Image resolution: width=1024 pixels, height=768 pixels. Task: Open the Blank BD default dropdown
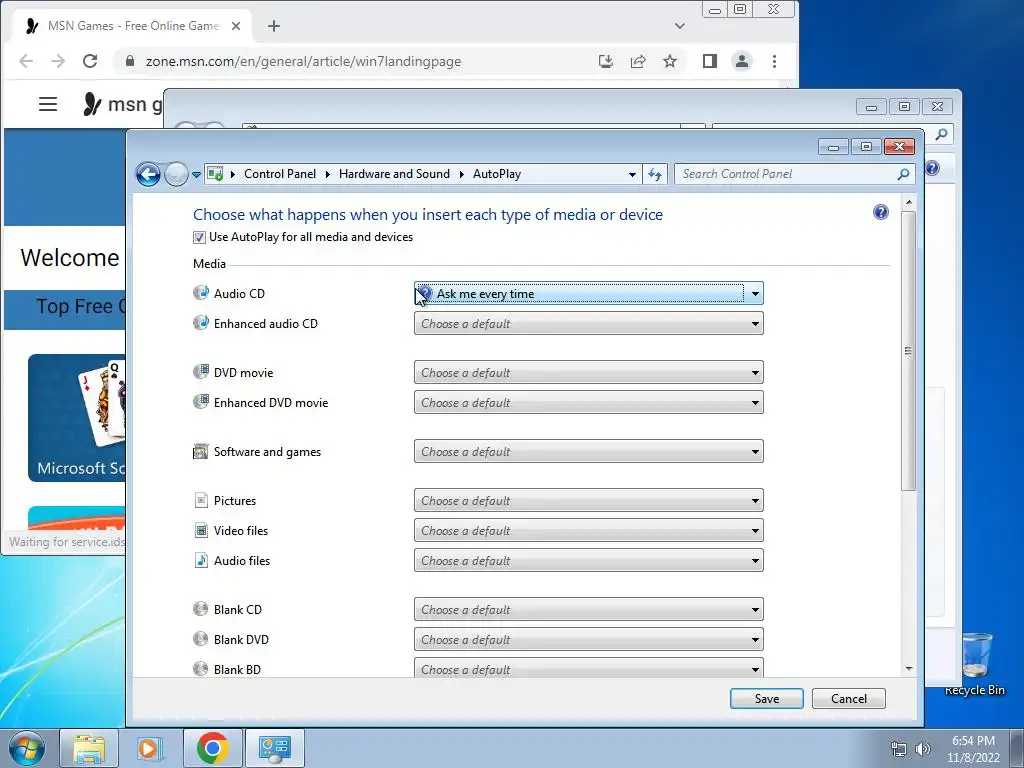(x=588, y=669)
